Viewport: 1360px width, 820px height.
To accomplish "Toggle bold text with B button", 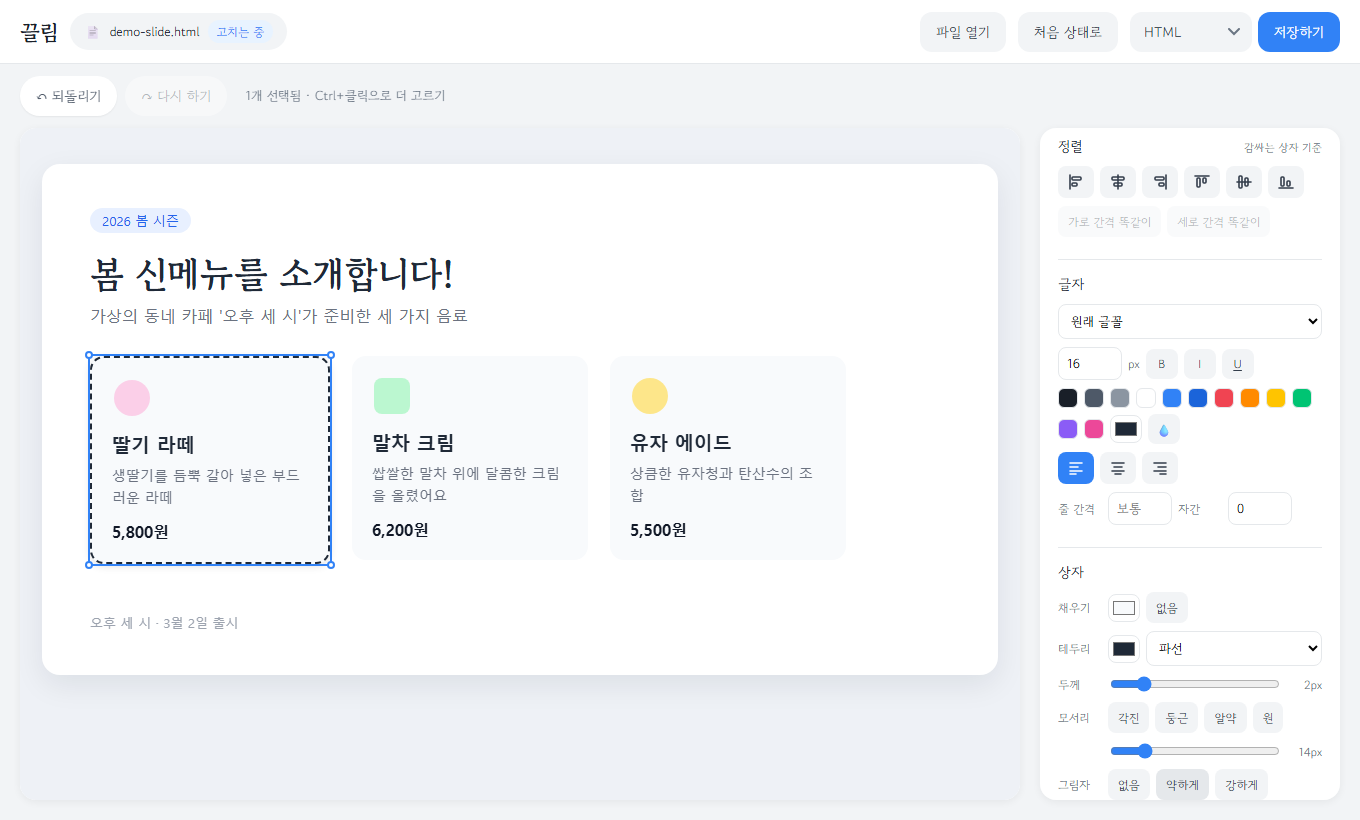I will tap(1162, 364).
